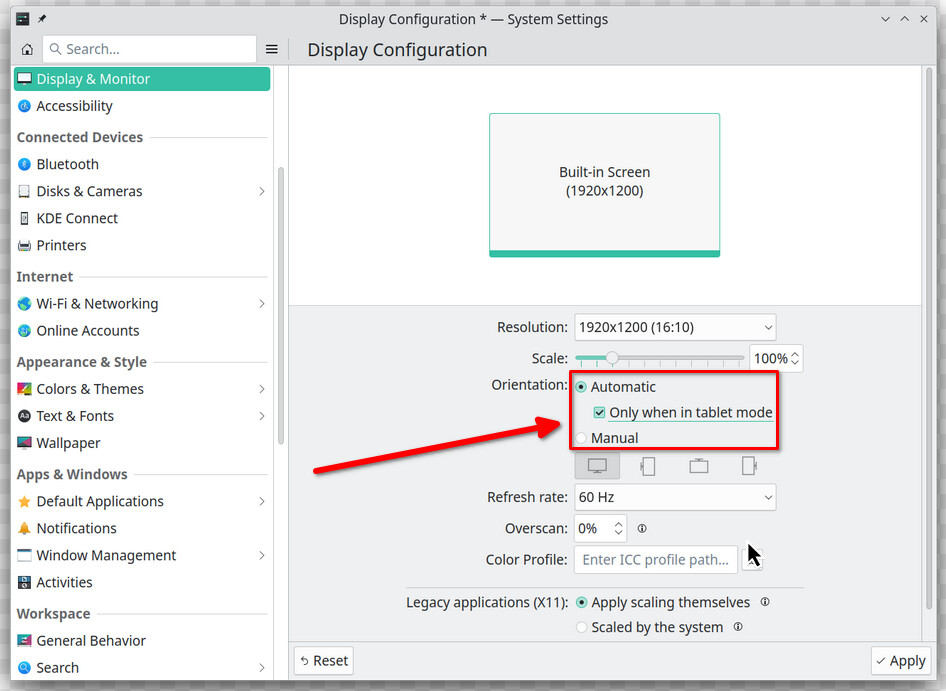Click the Scale percentage spinbox
This screenshot has height=691, width=946.
(776, 358)
